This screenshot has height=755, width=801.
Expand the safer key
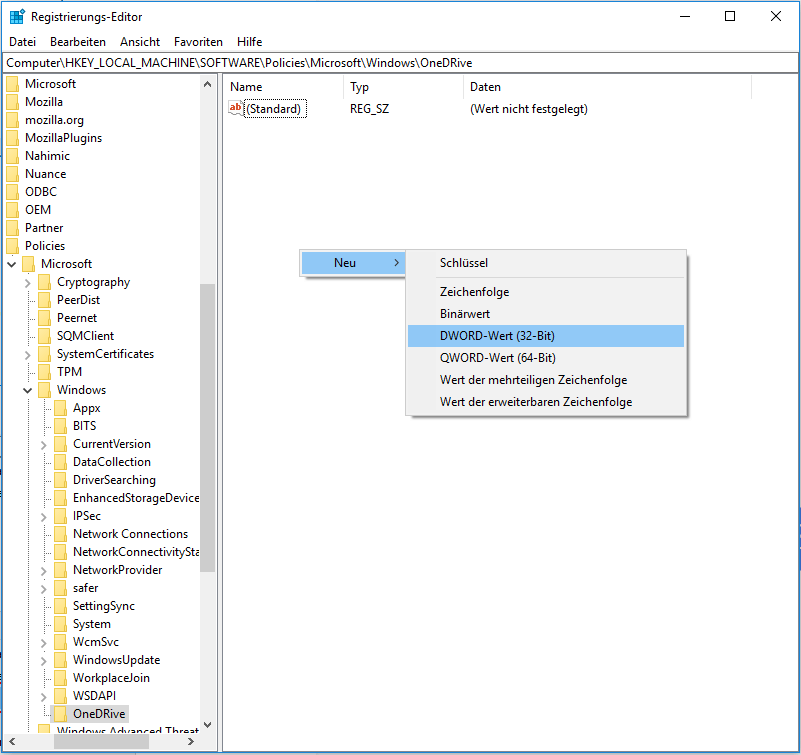point(43,588)
